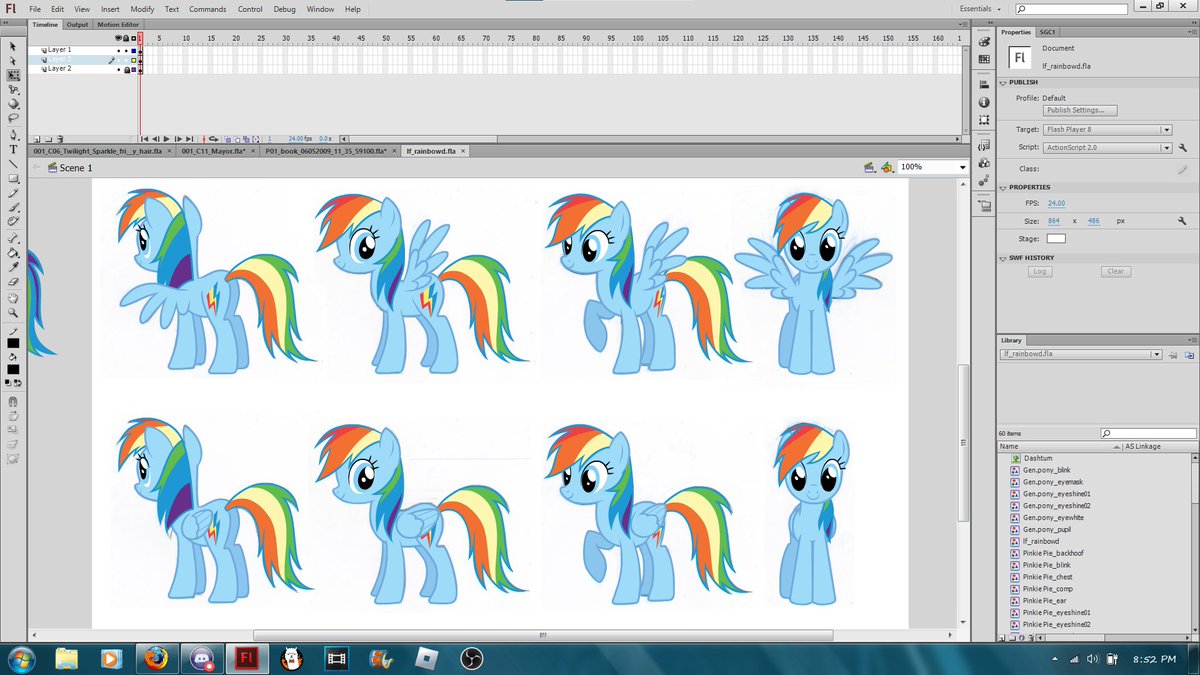Toggle timeline loop playback button
The height and width of the screenshot is (675, 1200).
(214, 139)
